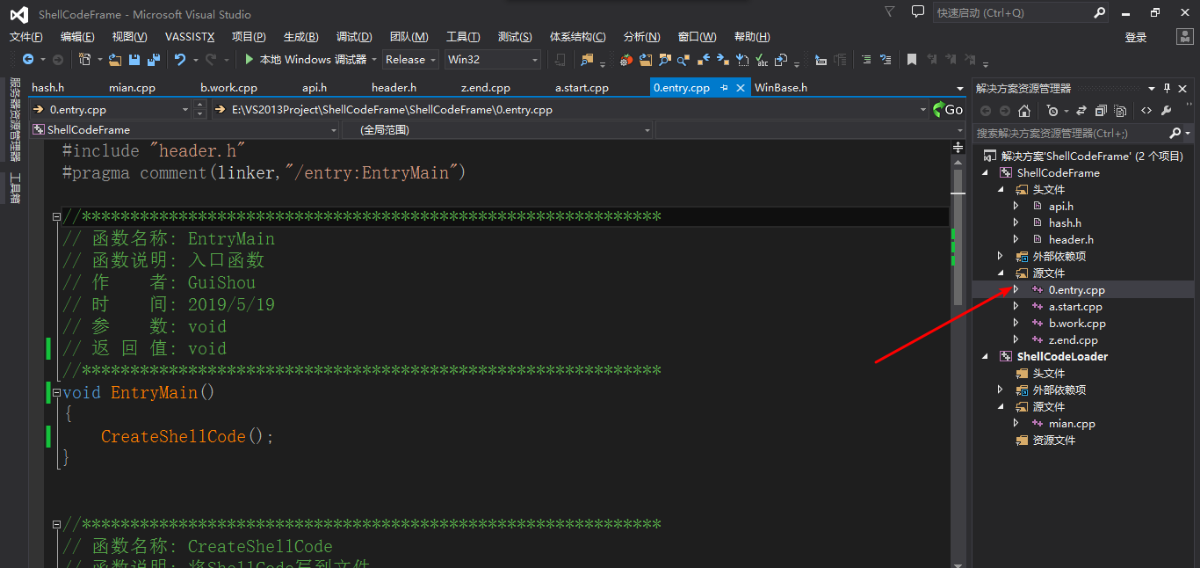Click Collapse All icon in Solution Explorer

[x=1101, y=111]
